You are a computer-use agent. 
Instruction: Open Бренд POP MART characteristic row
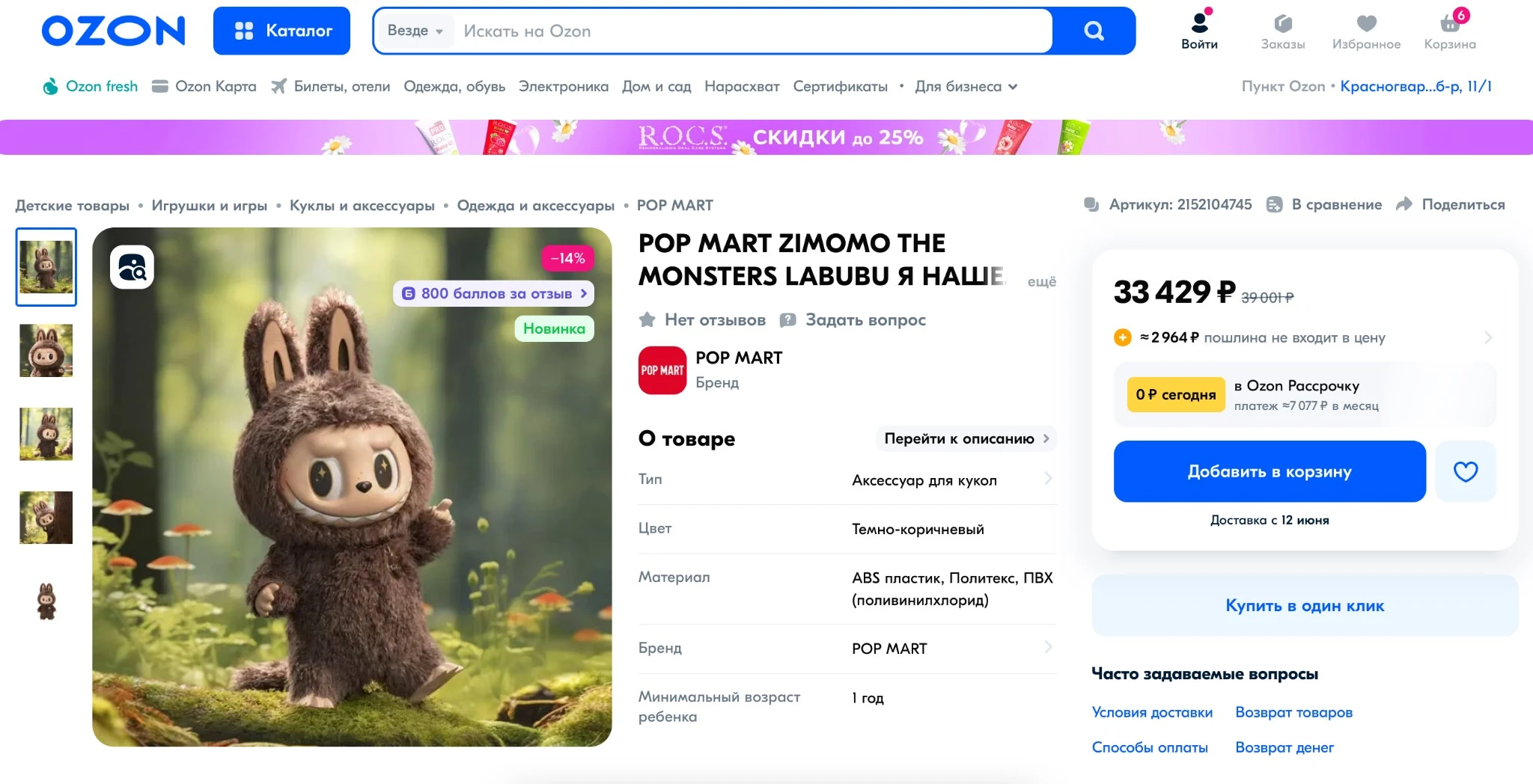pos(847,649)
